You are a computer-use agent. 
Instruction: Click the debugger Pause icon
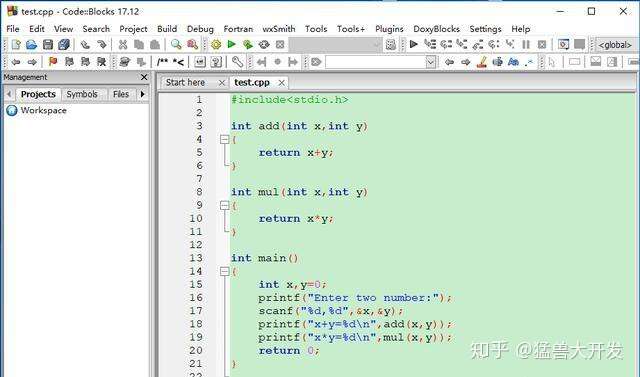click(x=526, y=44)
